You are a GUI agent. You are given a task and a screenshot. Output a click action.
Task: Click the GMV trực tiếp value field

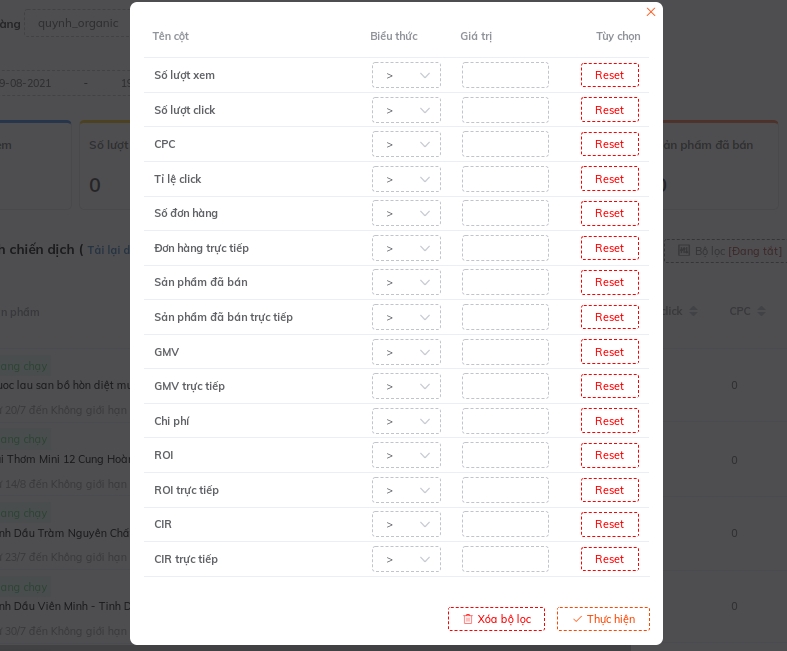(x=505, y=386)
